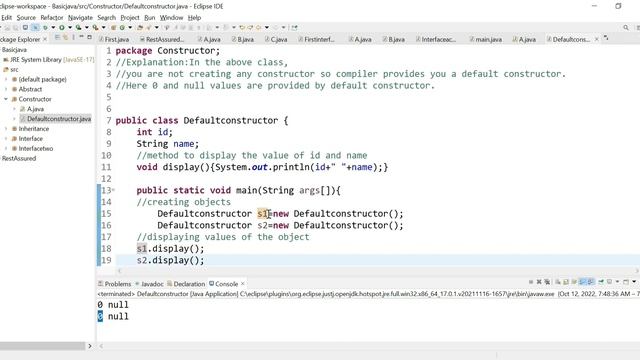Click the Pin Console icon
This screenshot has width=640, height=360.
pyautogui.click(x=601, y=282)
